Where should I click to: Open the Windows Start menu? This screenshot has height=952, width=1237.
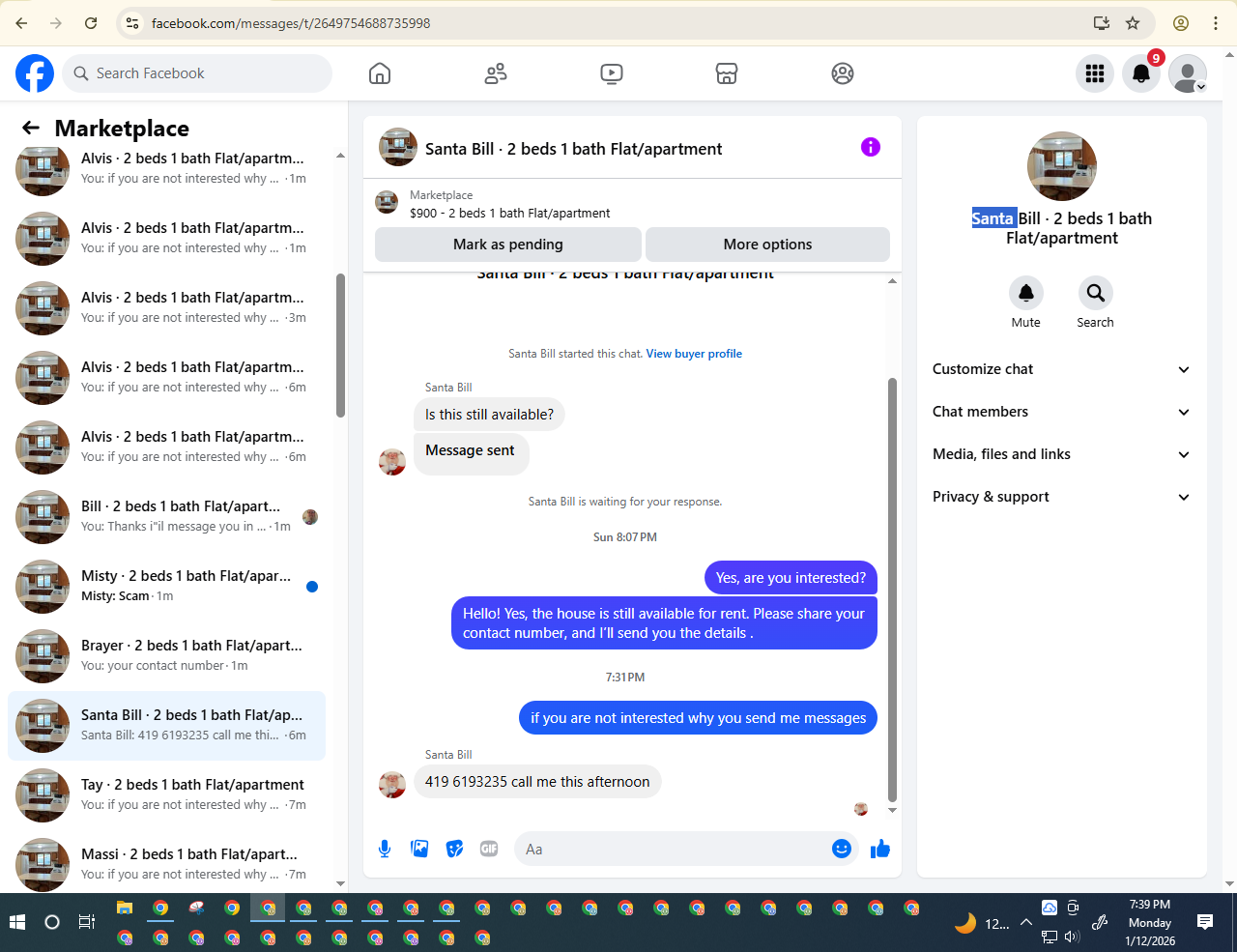click(17, 922)
